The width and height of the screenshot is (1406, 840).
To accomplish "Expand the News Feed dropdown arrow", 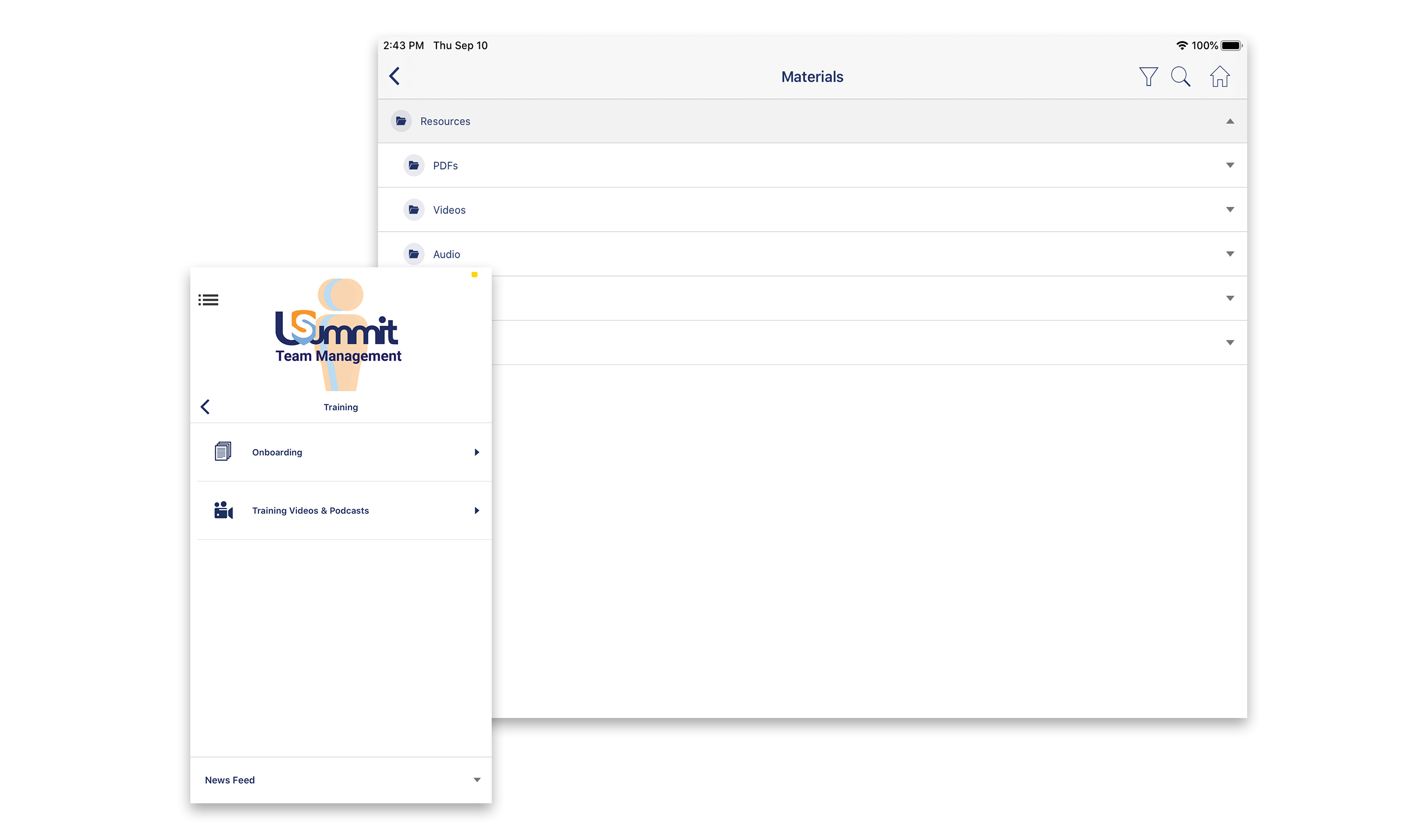I will [x=477, y=780].
